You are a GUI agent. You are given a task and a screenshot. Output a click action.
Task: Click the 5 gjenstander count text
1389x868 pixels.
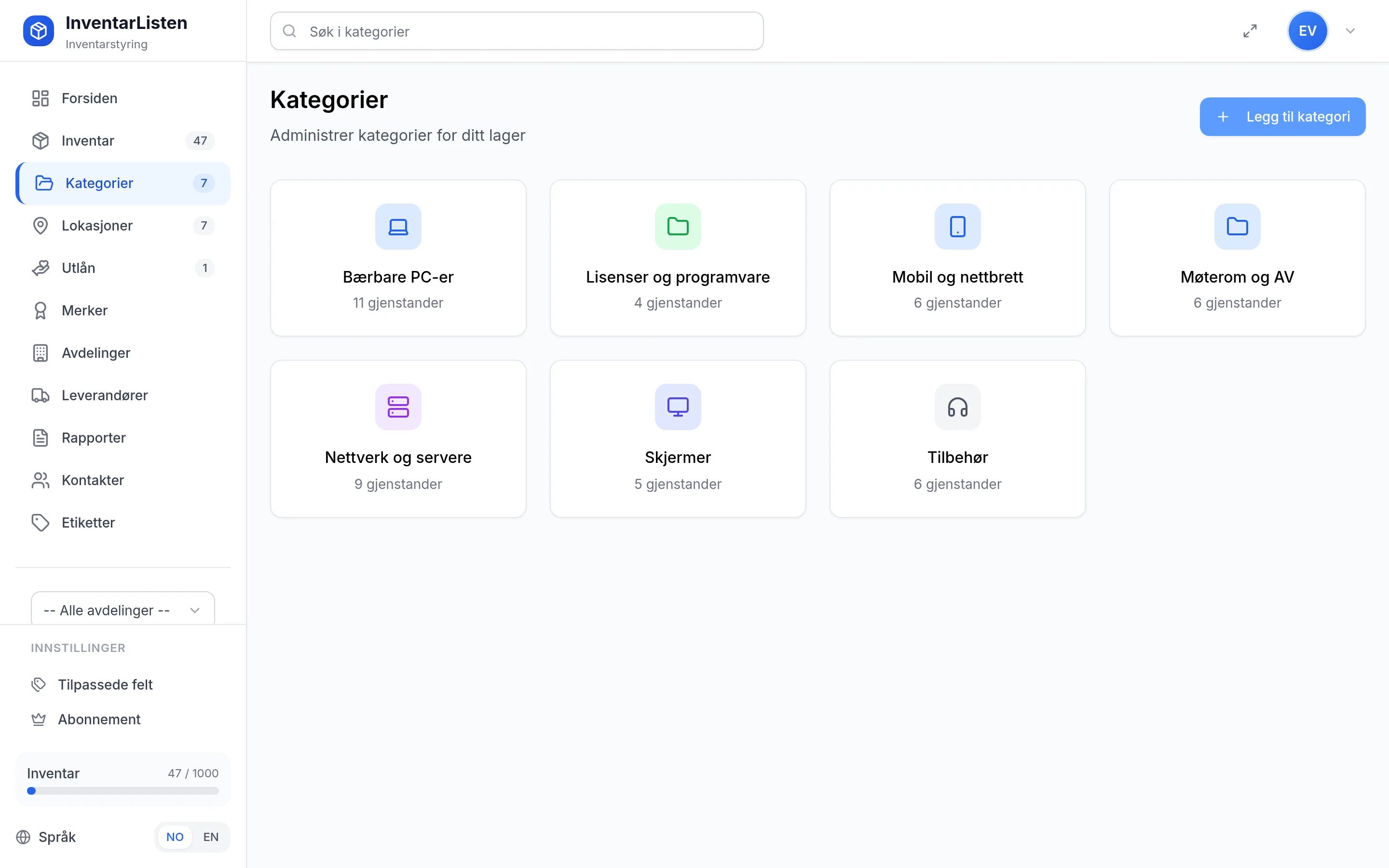tap(678, 484)
